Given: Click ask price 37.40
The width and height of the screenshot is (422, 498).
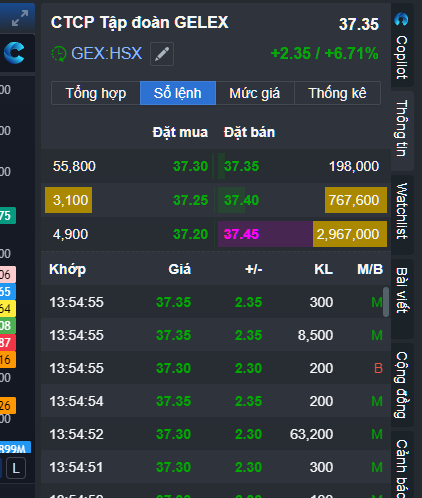Looking at the screenshot, I should [x=241, y=200].
